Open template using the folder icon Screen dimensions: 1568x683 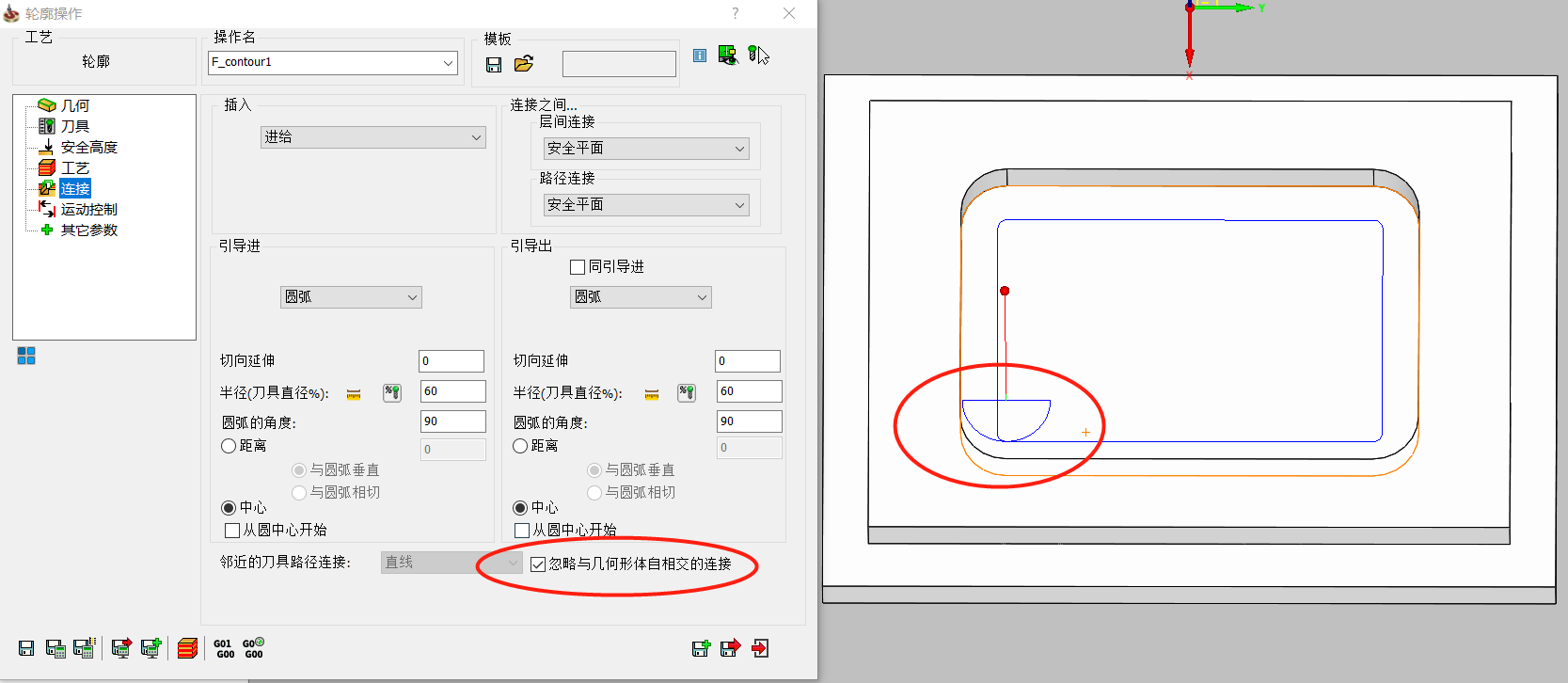524,64
